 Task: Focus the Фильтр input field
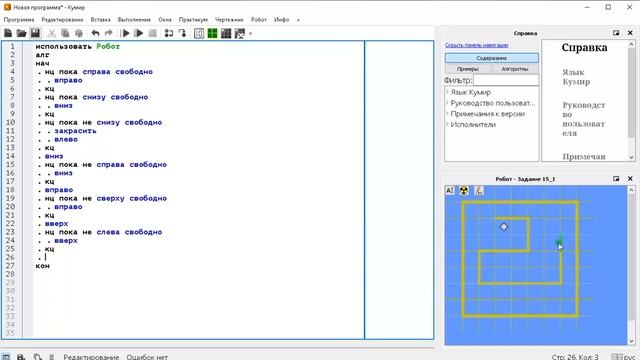tap(506, 80)
